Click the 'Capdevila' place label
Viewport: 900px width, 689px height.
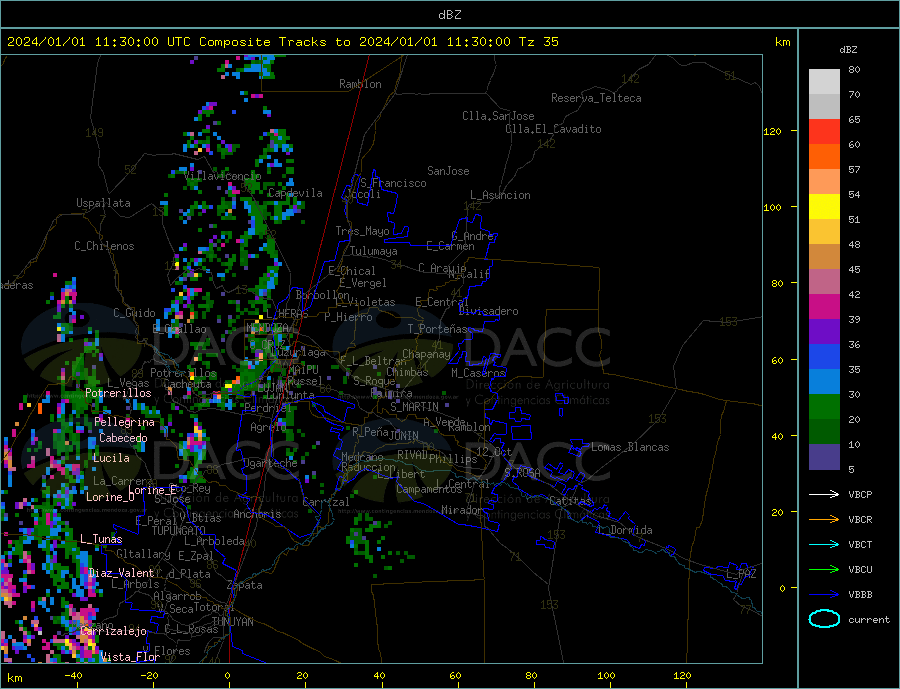pyautogui.click(x=295, y=193)
